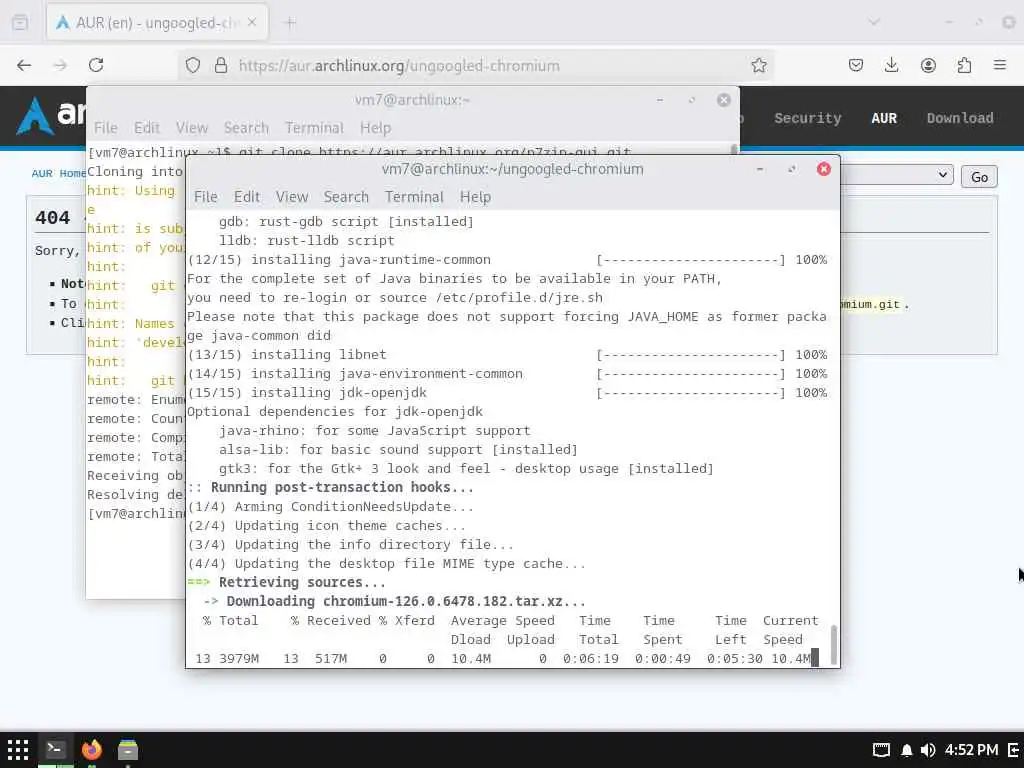Open the file manager taskbar icon
This screenshot has height=768, width=1024.
click(x=128, y=750)
